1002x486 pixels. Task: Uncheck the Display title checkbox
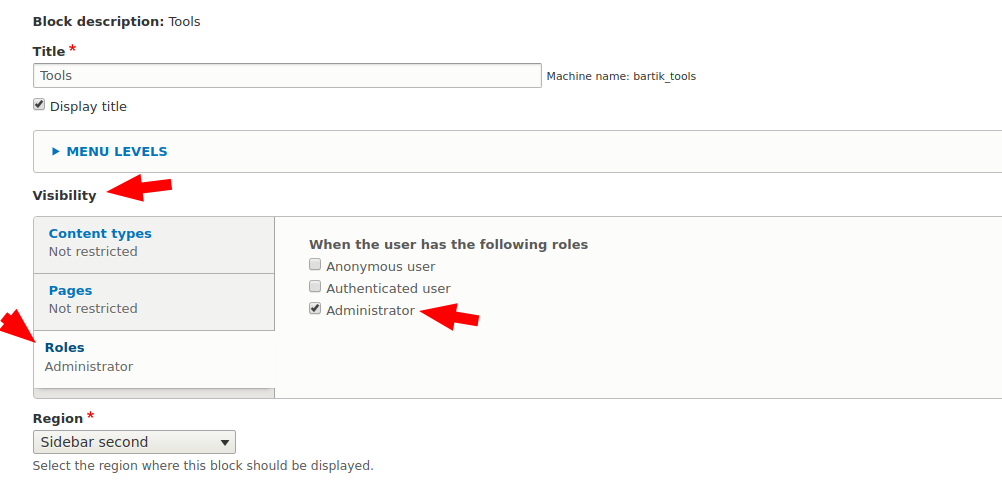[x=39, y=105]
